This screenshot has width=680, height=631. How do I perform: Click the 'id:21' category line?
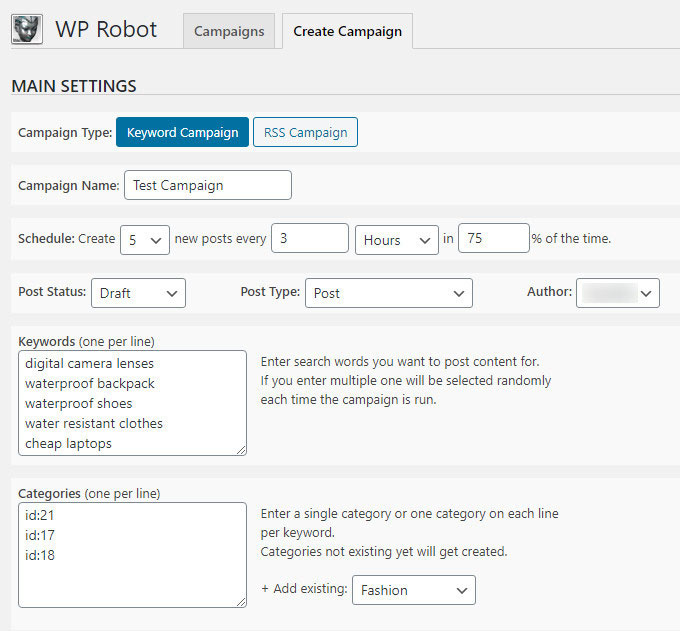40,515
